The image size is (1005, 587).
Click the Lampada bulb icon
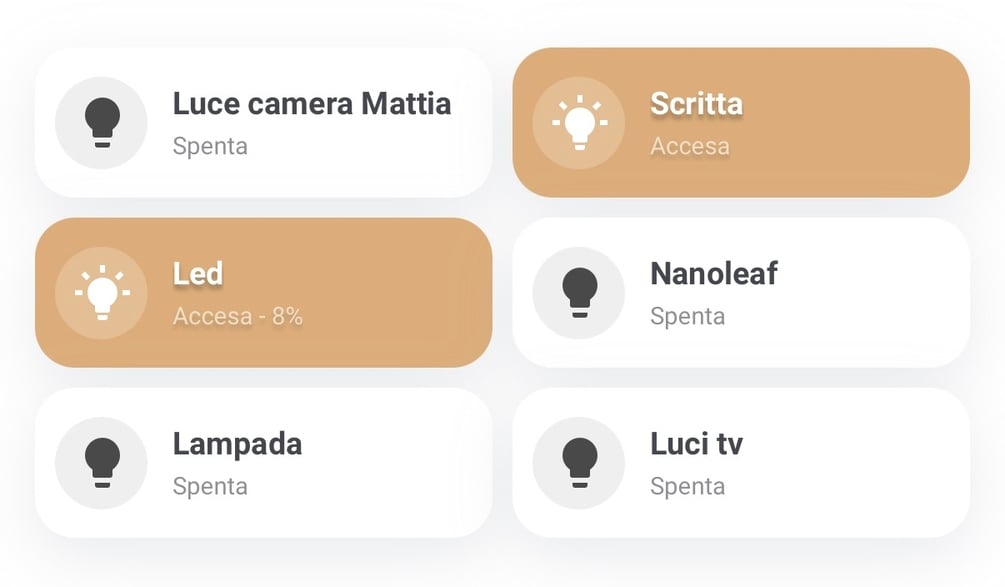coord(101,463)
